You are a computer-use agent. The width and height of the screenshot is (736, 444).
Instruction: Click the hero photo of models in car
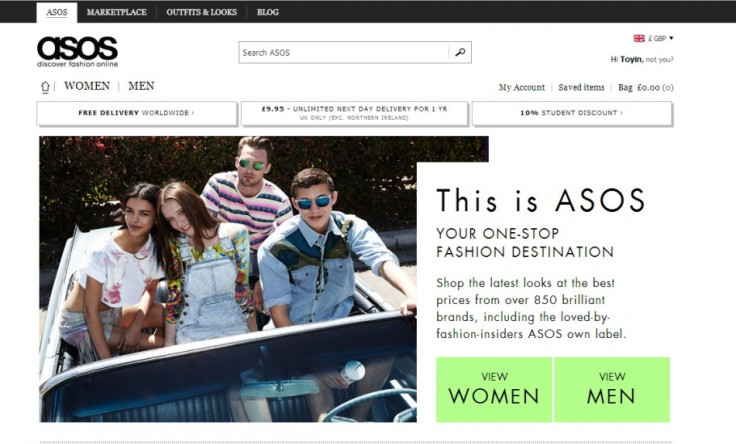[228, 279]
